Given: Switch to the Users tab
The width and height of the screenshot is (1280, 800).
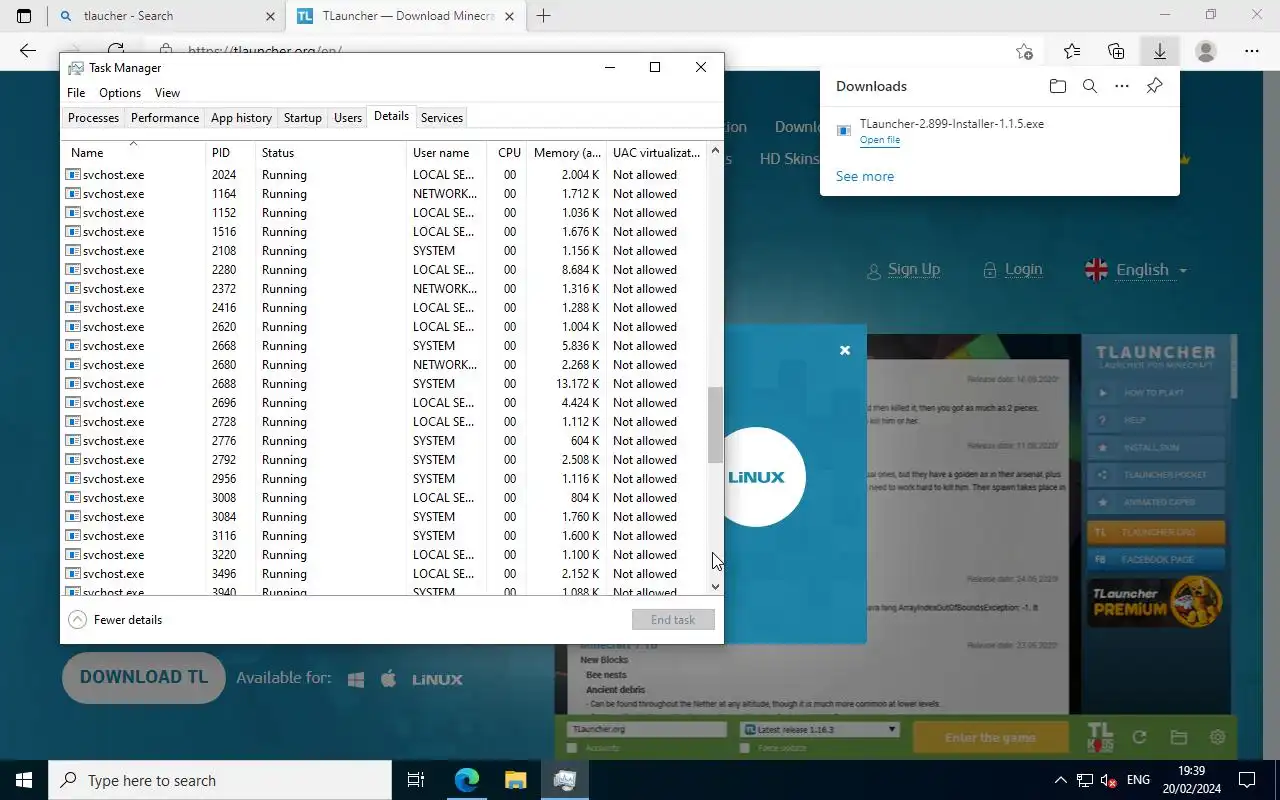Looking at the screenshot, I should [348, 118].
